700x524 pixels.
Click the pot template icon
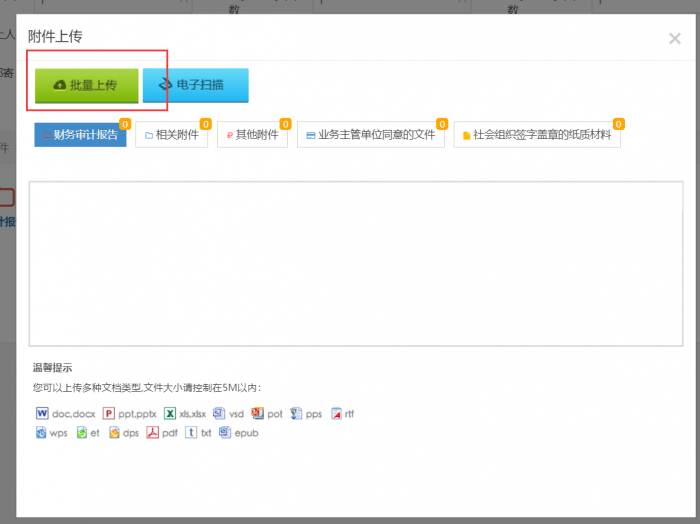(x=257, y=413)
